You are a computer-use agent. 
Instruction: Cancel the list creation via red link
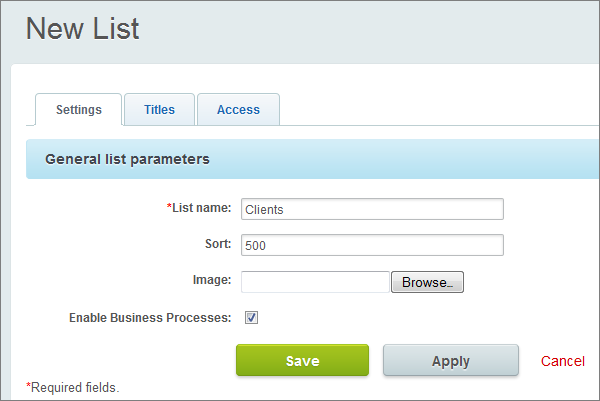coord(563,361)
